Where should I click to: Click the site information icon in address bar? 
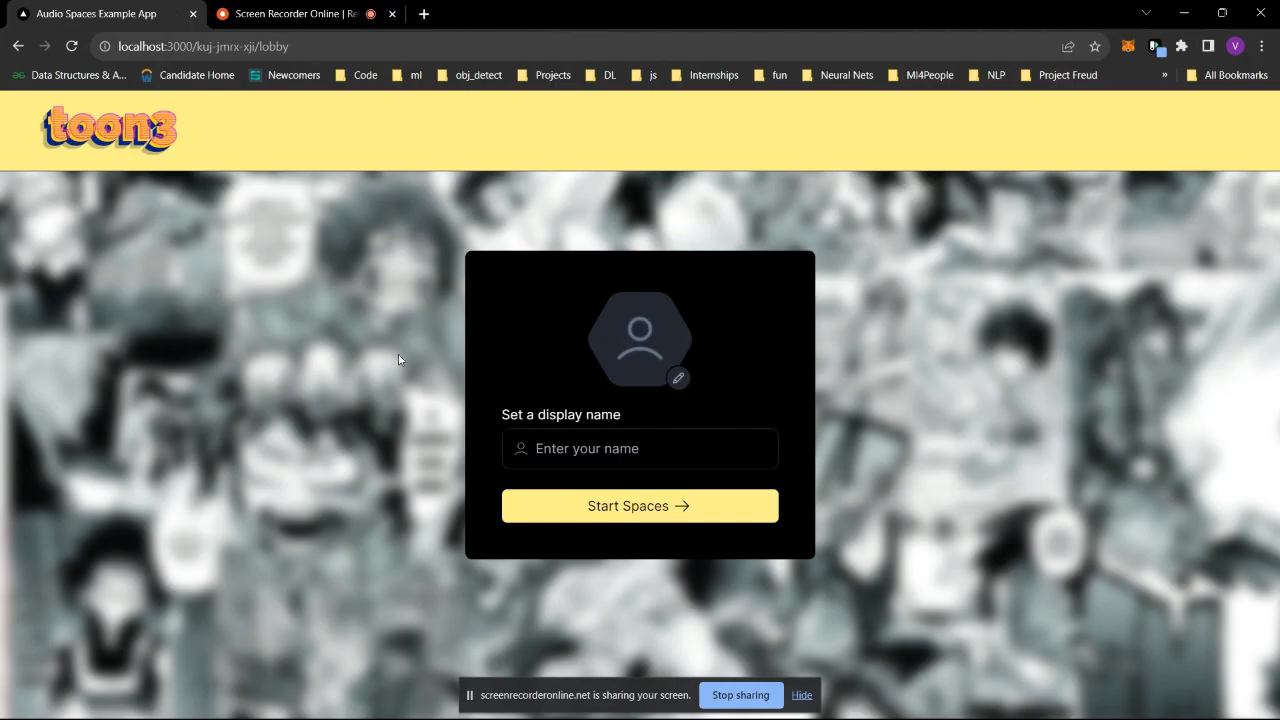pyautogui.click(x=104, y=46)
